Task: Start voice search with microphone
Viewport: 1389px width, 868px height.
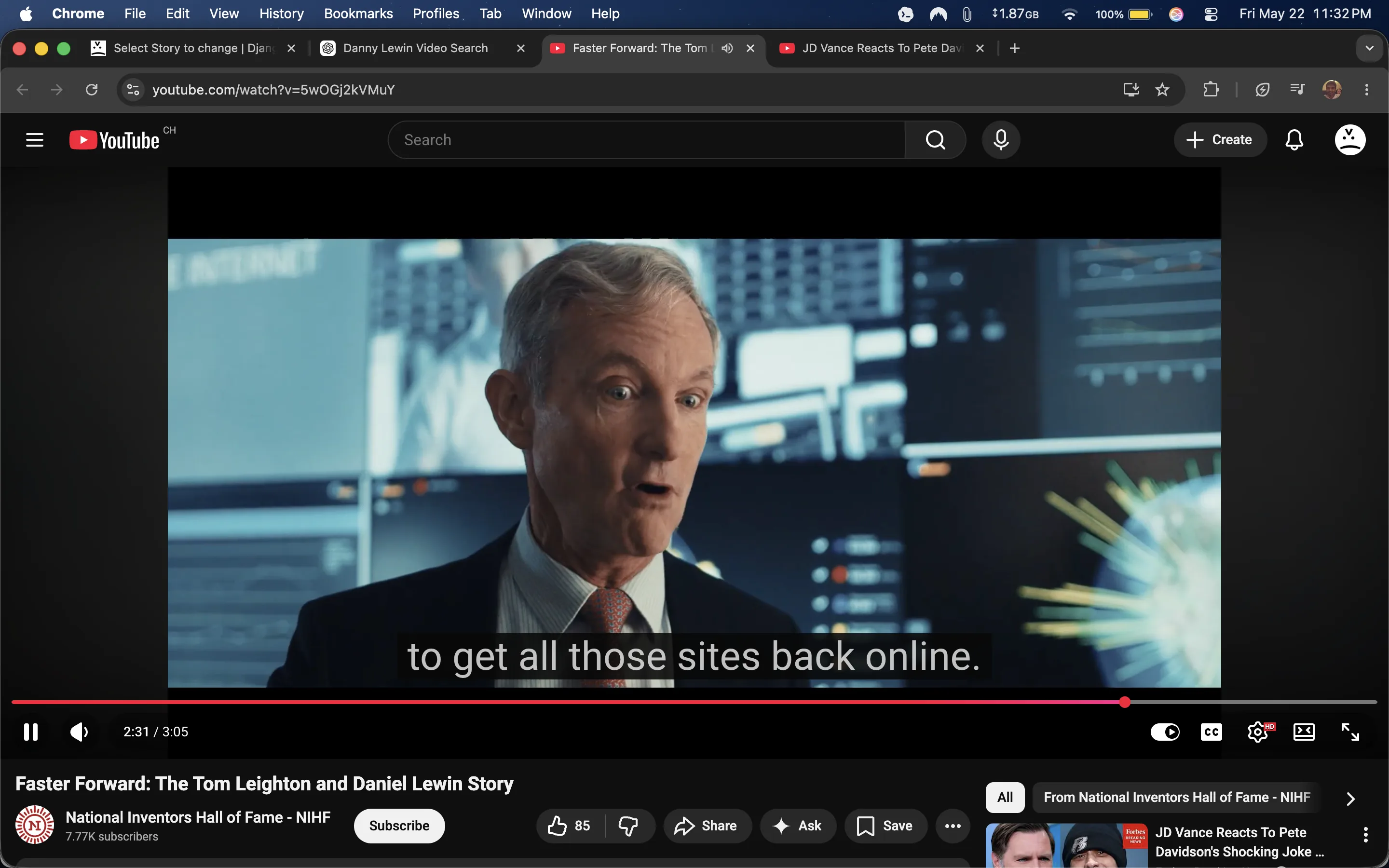Action: tap(1000, 139)
